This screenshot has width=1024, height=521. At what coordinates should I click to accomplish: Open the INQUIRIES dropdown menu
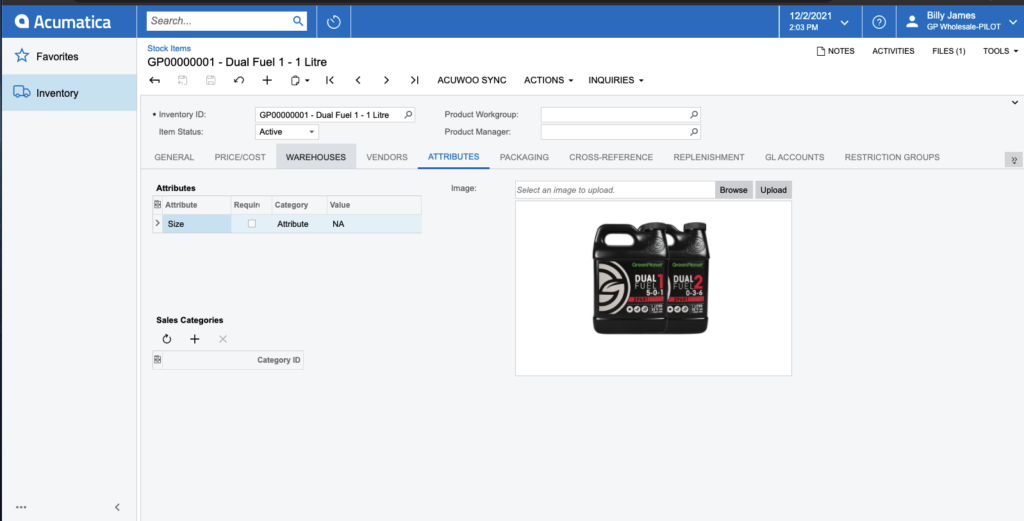(616, 80)
